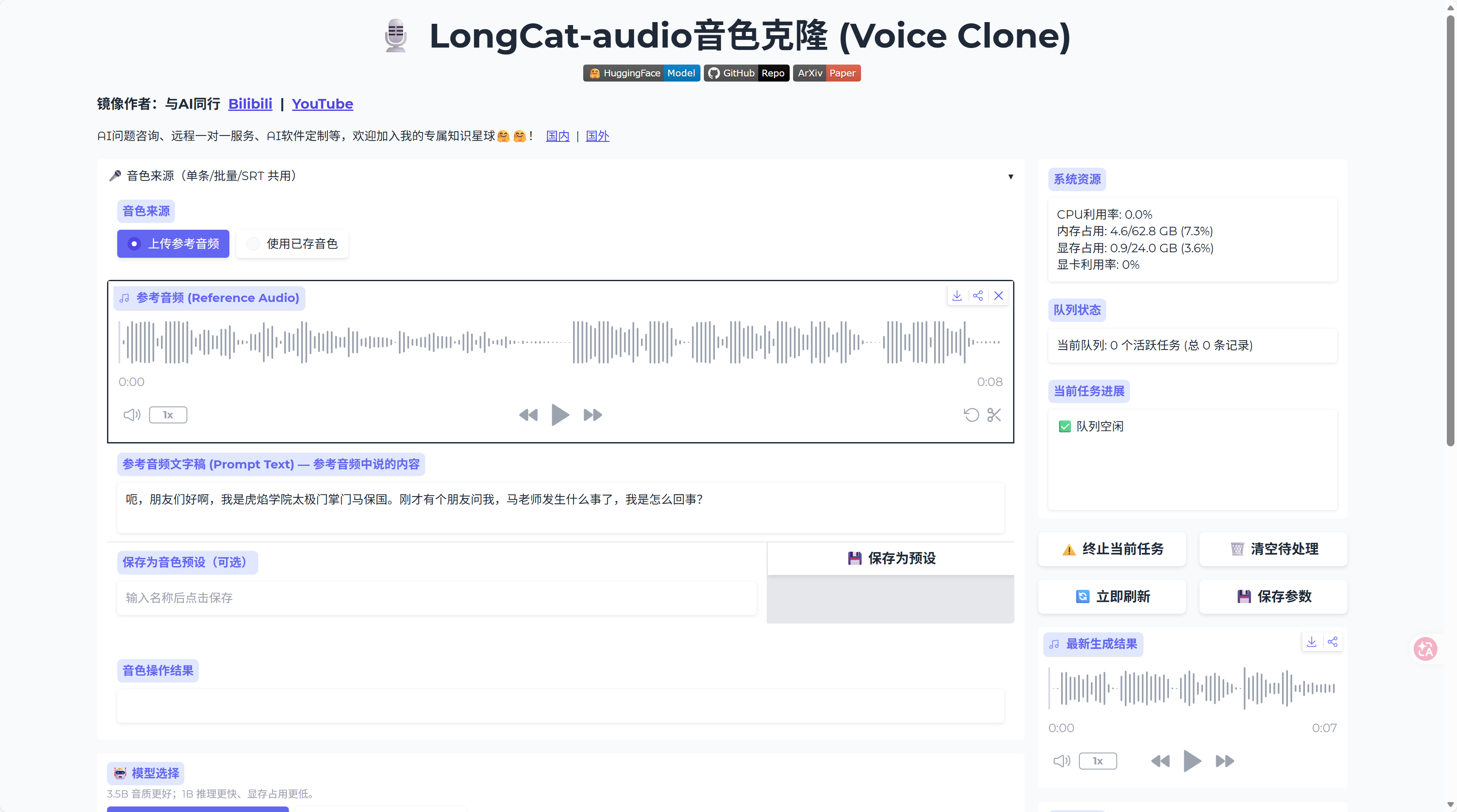Change generated result playback speed 1x
1457x812 pixels.
click(x=1098, y=761)
